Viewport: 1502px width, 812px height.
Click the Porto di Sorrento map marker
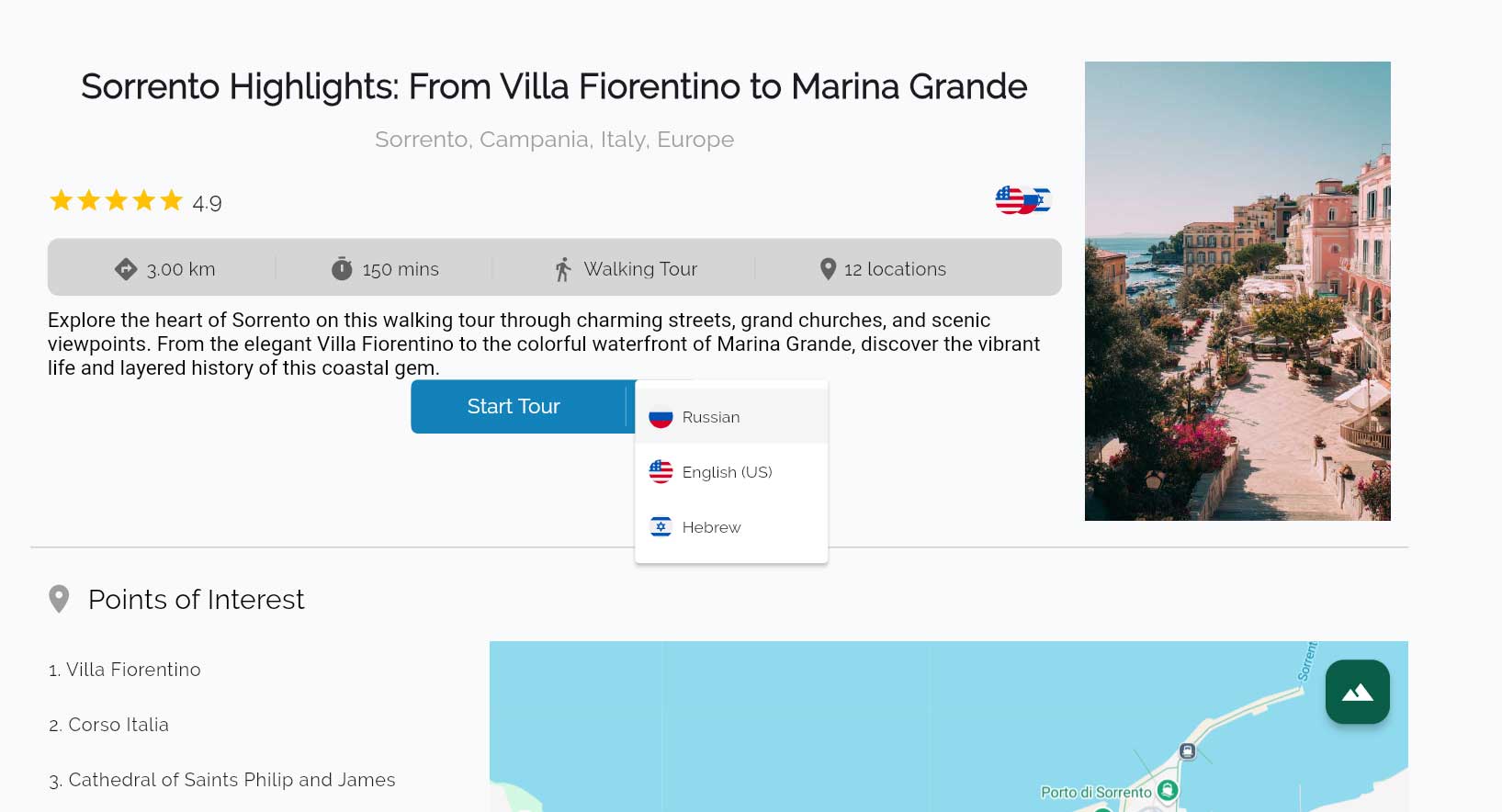[x=1167, y=789]
